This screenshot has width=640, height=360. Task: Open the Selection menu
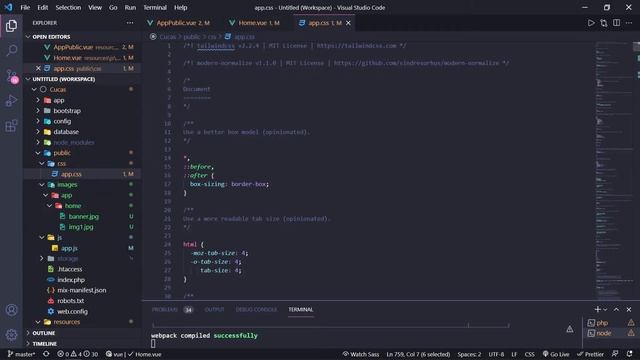tap(68, 7)
